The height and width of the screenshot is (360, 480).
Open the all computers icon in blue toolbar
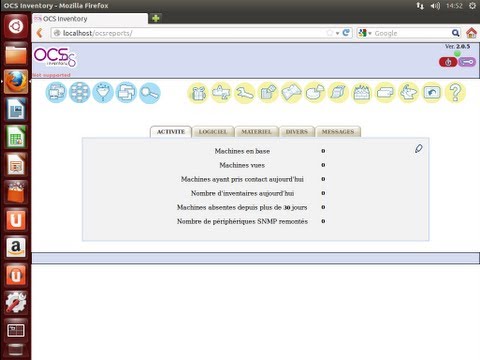56,92
